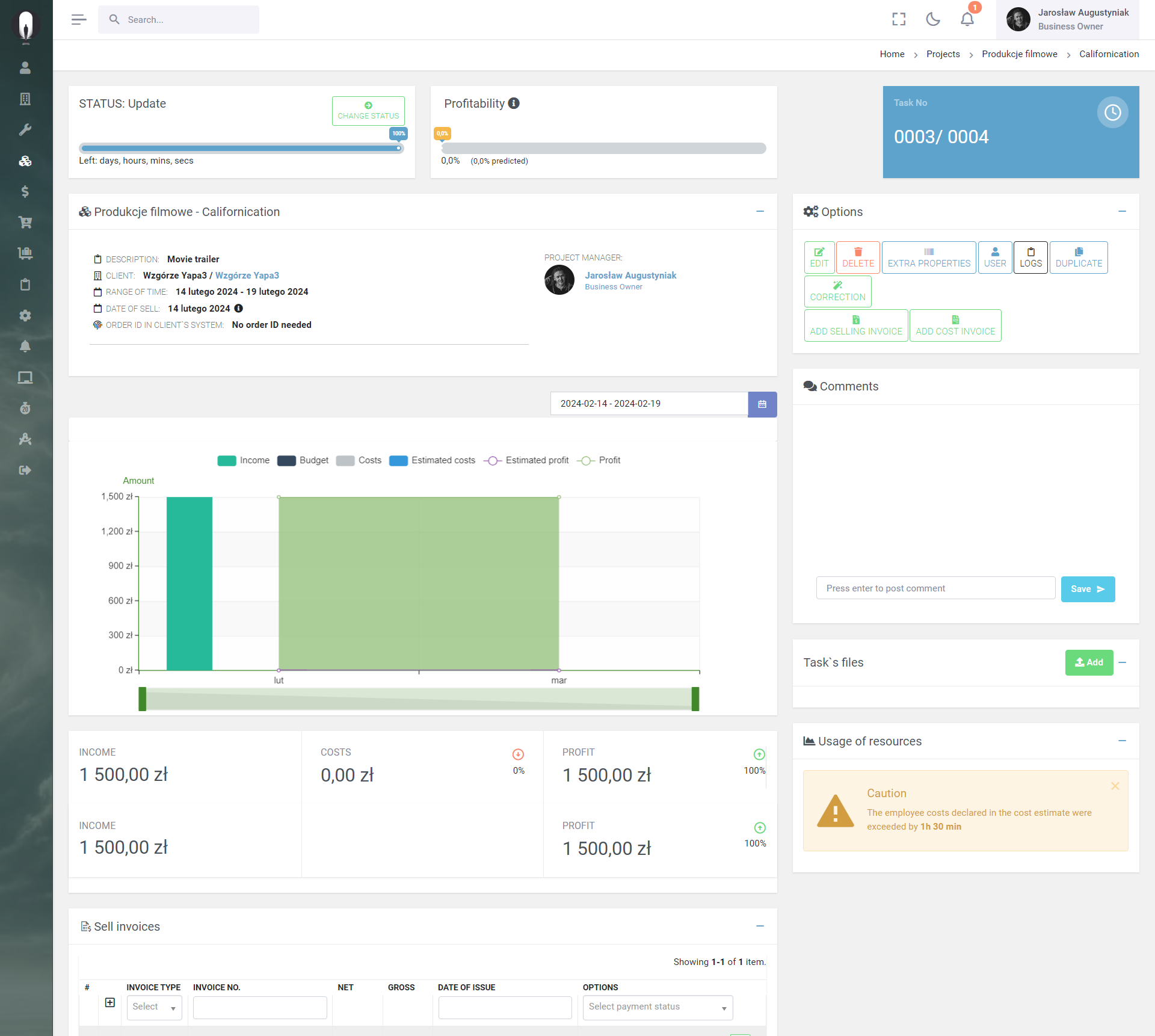This screenshot has width=1155, height=1036.
Task: Click Add Cost Invoice button
Action: point(955,325)
